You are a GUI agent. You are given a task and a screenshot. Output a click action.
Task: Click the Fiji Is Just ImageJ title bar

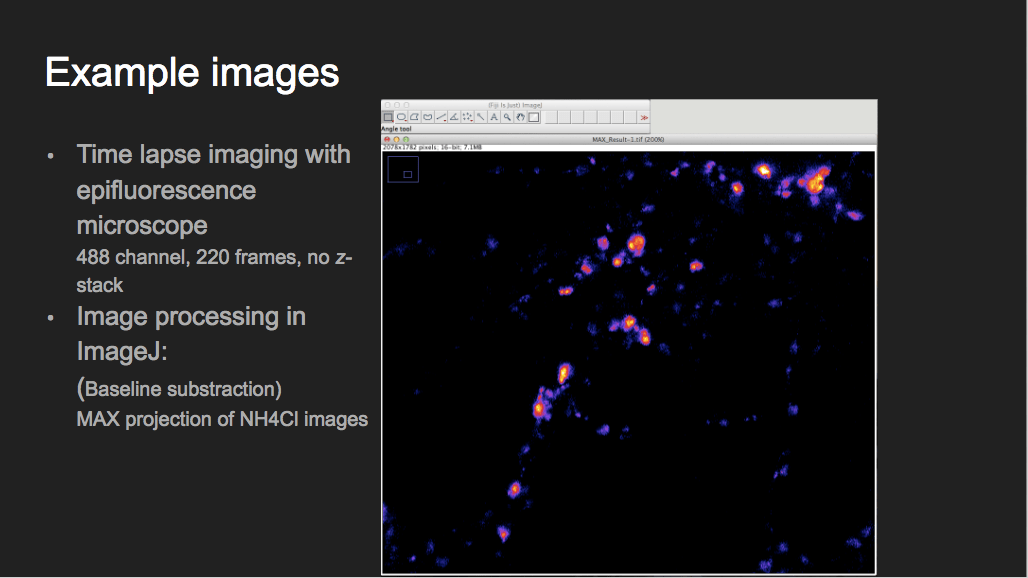[515, 105]
